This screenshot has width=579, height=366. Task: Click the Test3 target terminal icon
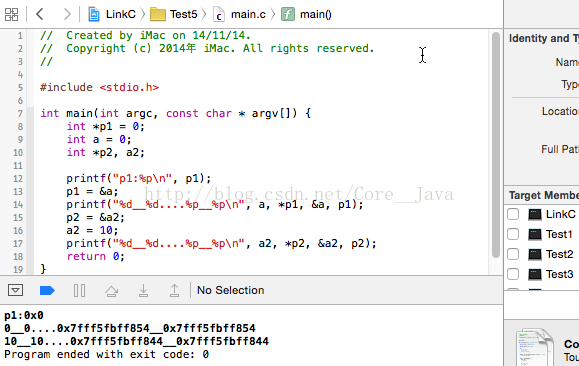(x=535, y=274)
